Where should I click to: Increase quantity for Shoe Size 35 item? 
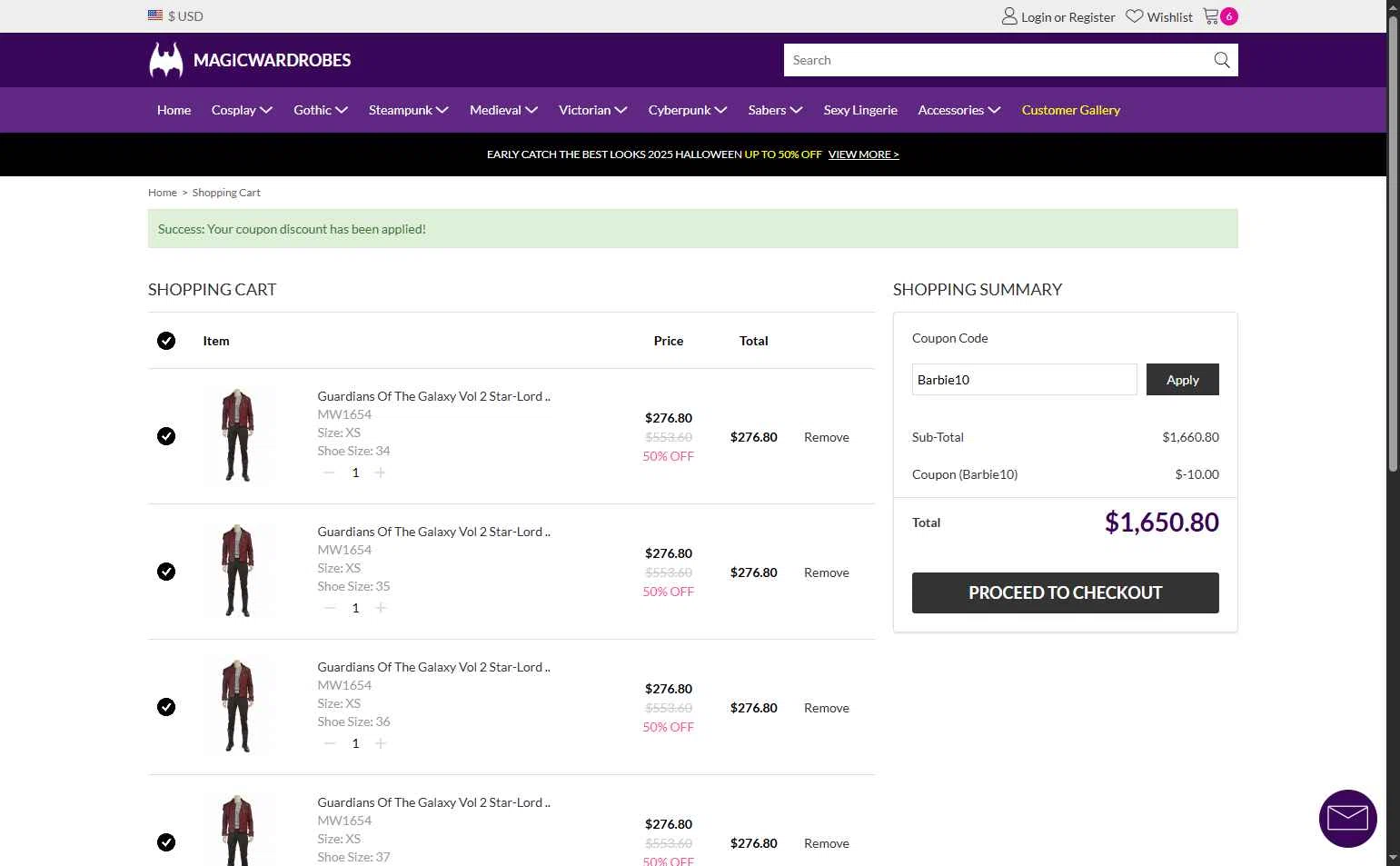coord(381,608)
